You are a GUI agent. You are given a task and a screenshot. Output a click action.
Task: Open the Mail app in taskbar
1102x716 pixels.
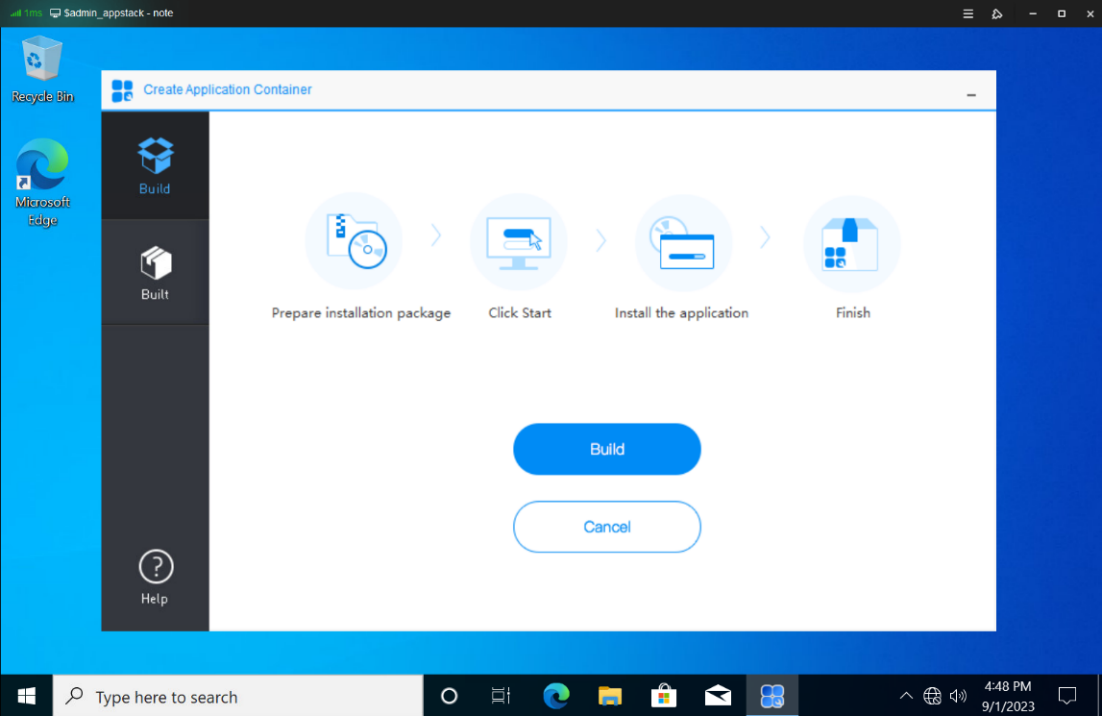[x=717, y=696]
